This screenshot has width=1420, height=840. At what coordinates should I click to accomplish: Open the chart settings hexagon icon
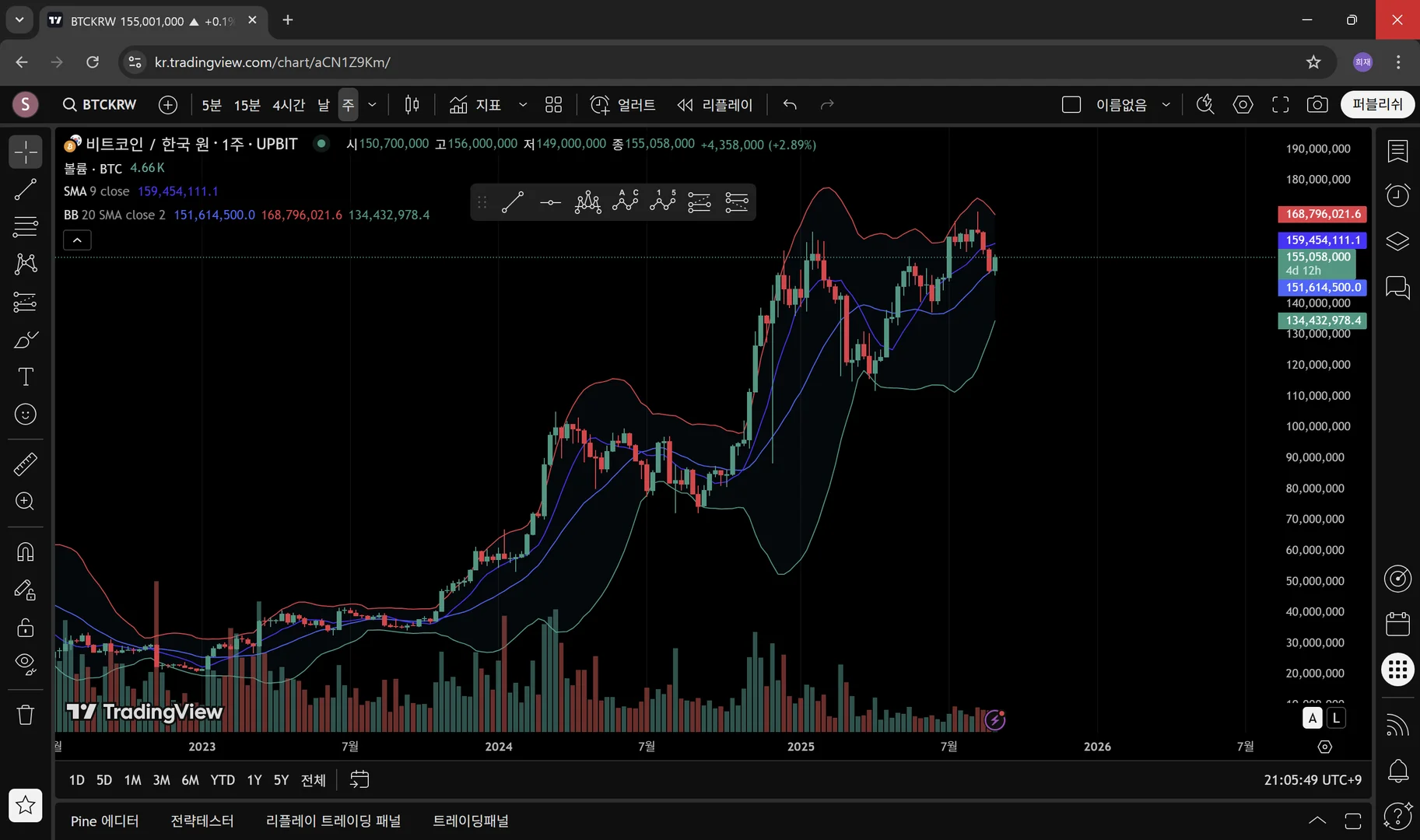pos(1243,105)
